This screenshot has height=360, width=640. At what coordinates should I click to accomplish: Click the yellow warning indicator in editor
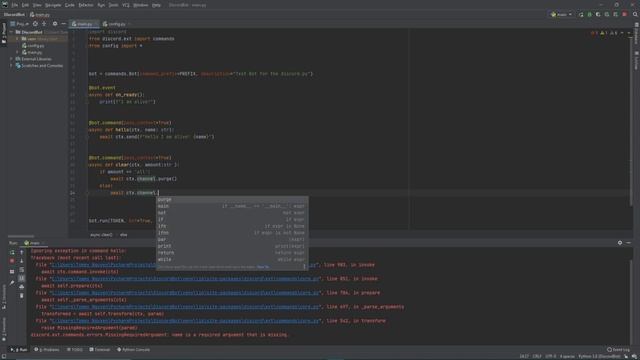604,33
